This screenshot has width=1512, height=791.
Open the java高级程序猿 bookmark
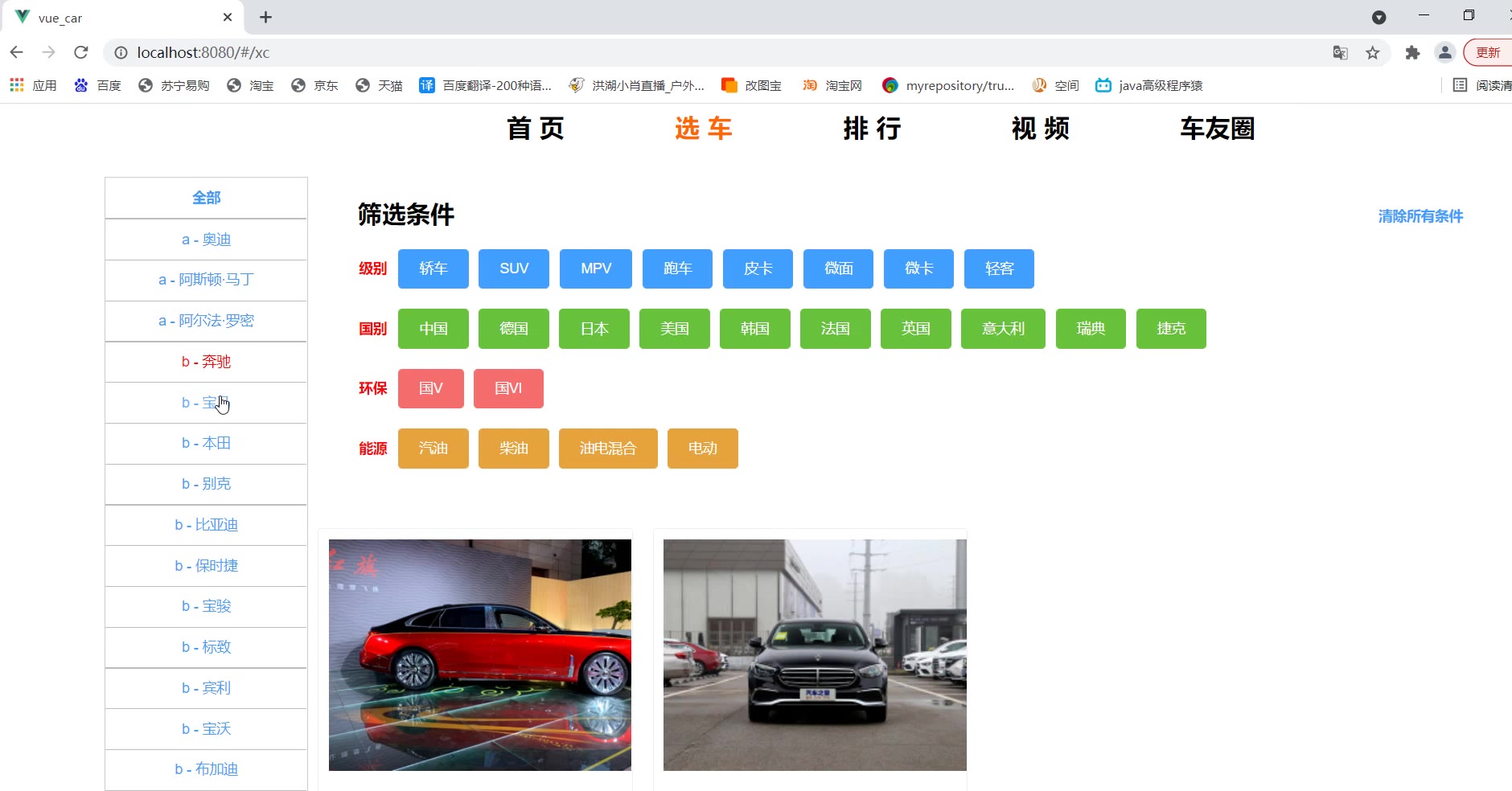click(x=1149, y=85)
